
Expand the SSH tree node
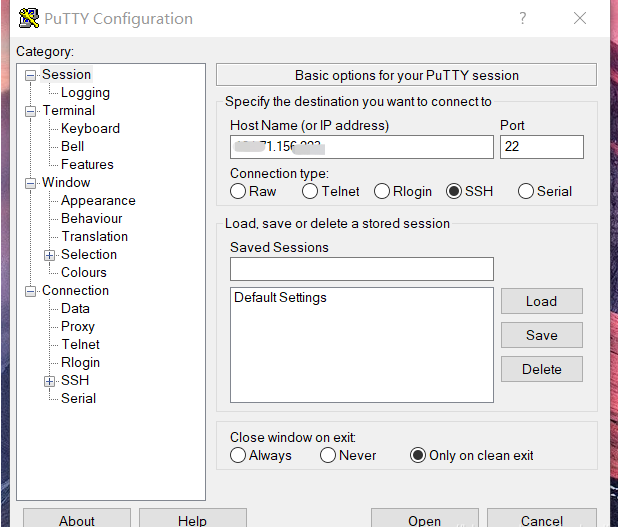tap(50, 381)
